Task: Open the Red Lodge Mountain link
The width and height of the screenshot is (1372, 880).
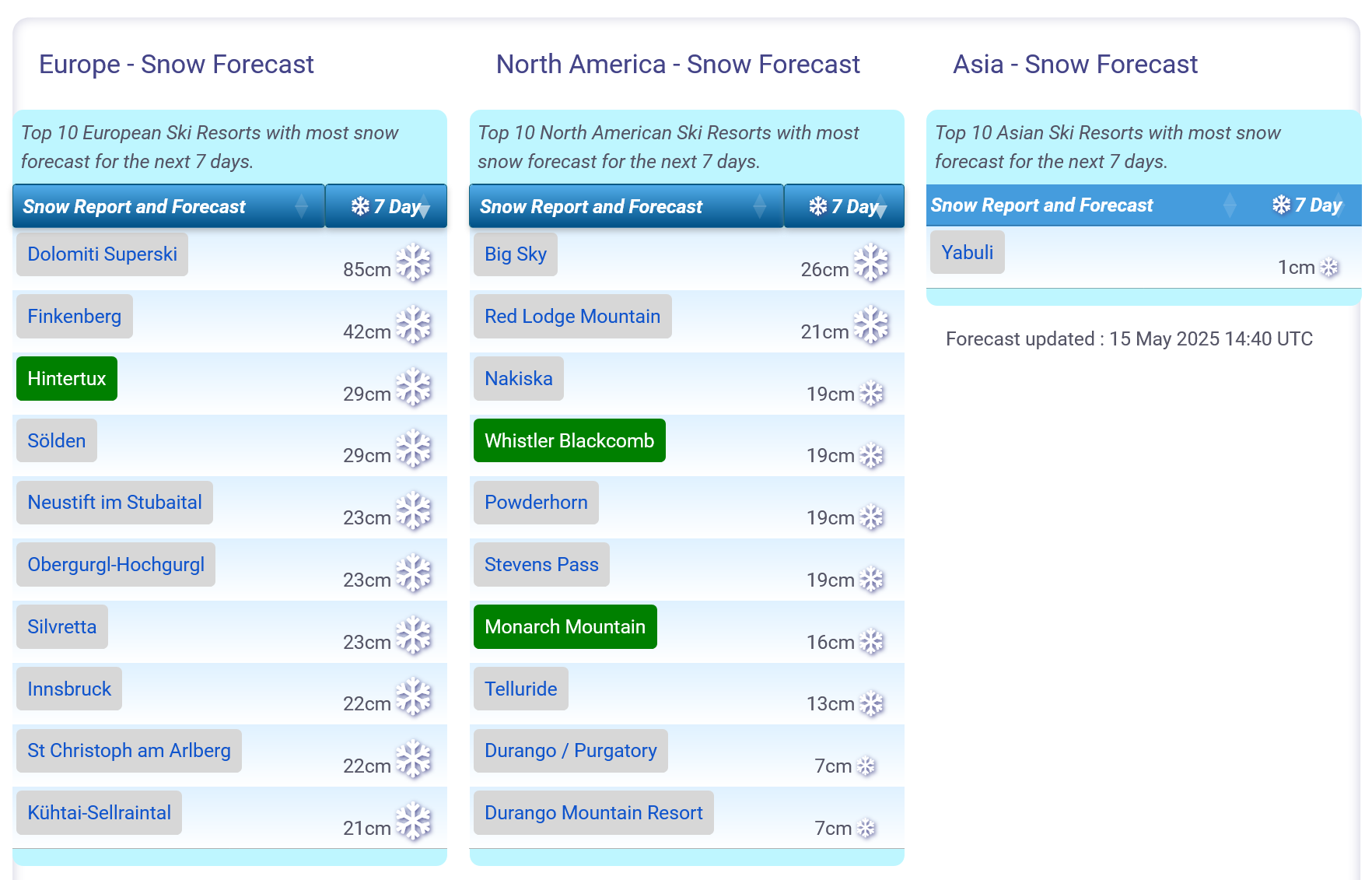Action: 572,317
